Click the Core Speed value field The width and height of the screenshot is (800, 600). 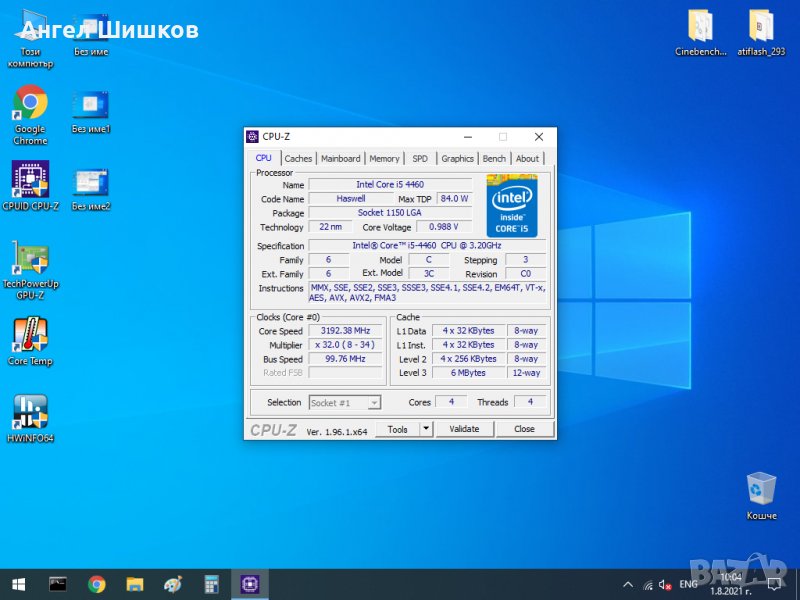344,331
